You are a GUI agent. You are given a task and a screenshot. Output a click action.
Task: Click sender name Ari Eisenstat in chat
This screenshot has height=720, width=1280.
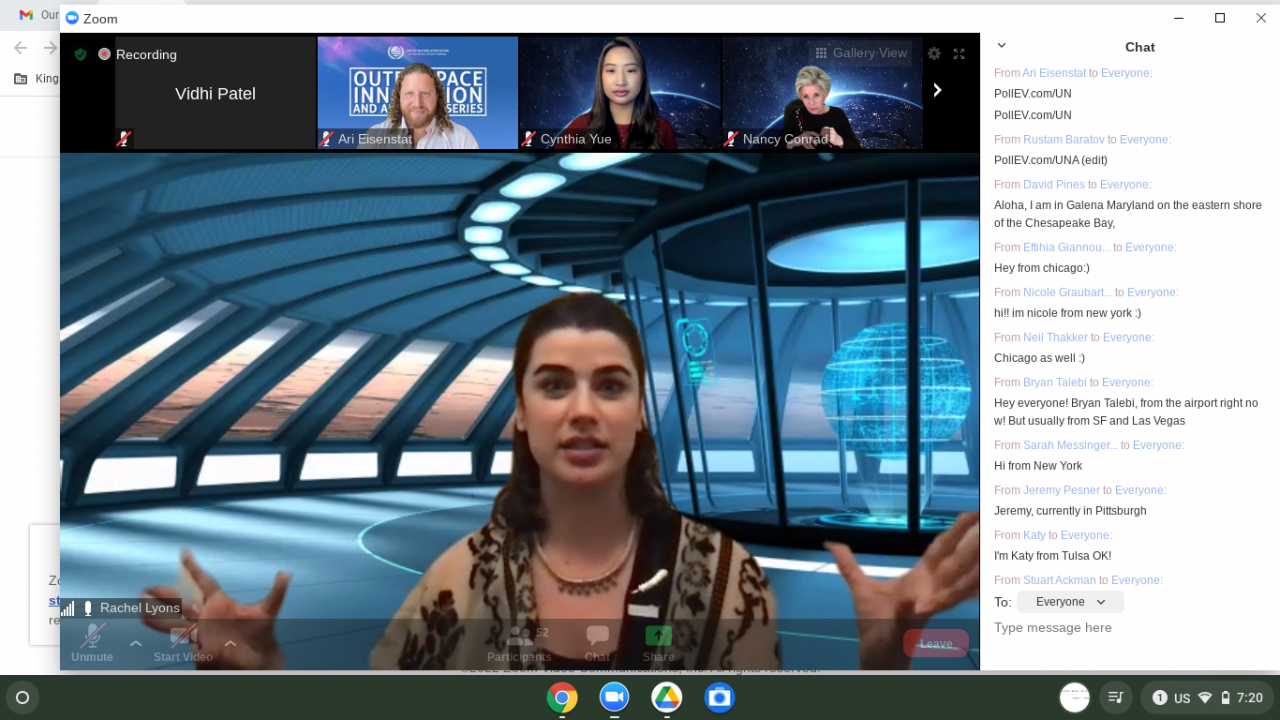point(1054,73)
